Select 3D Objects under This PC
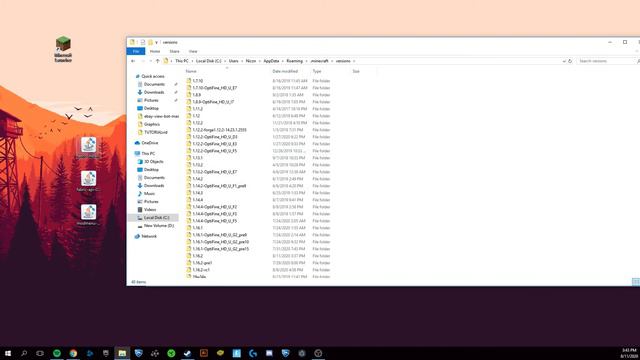640x360 pixels. 153,162
